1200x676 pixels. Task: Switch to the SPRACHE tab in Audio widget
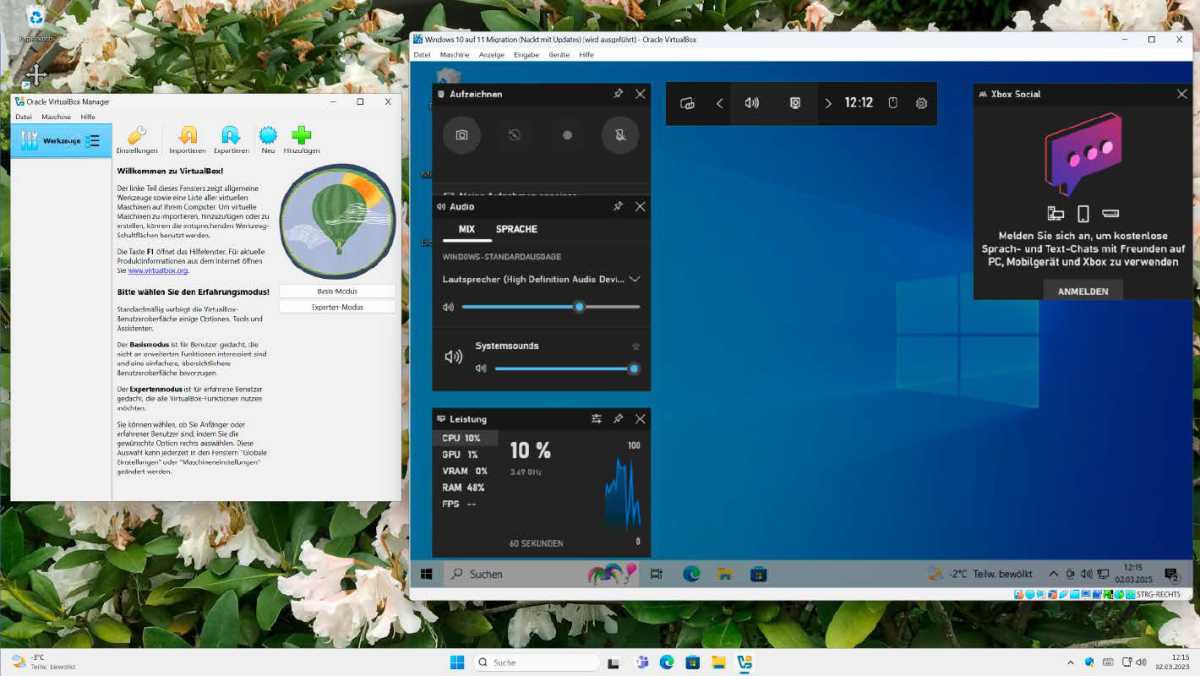tap(516, 229)
